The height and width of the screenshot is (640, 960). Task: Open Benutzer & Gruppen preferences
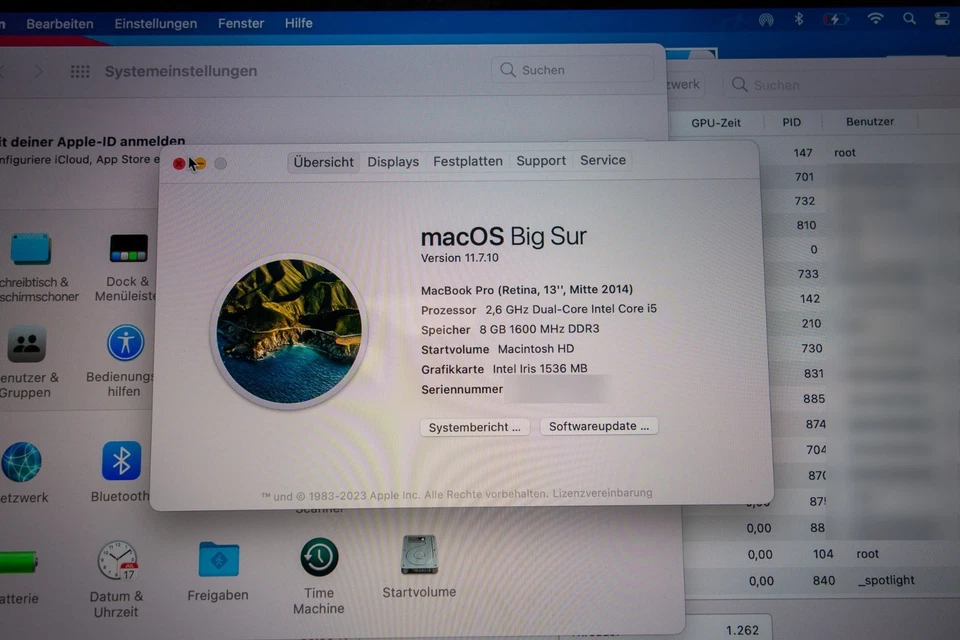click(26, 344)
